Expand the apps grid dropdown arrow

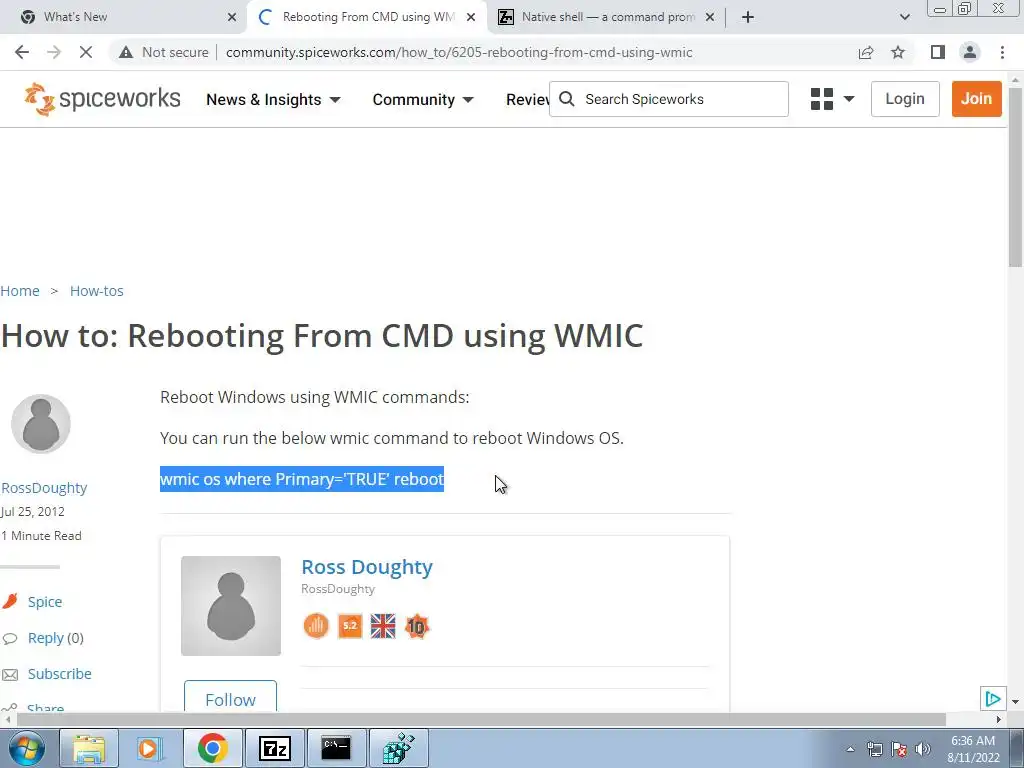point(849,99)
